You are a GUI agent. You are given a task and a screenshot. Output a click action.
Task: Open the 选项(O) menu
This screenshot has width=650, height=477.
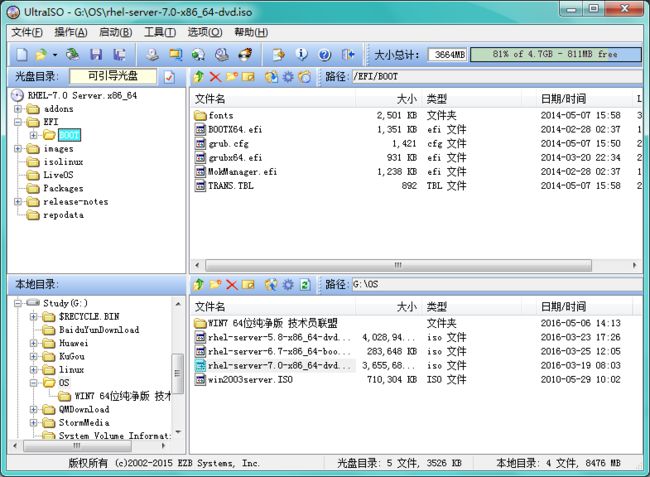tap(205, 32)
